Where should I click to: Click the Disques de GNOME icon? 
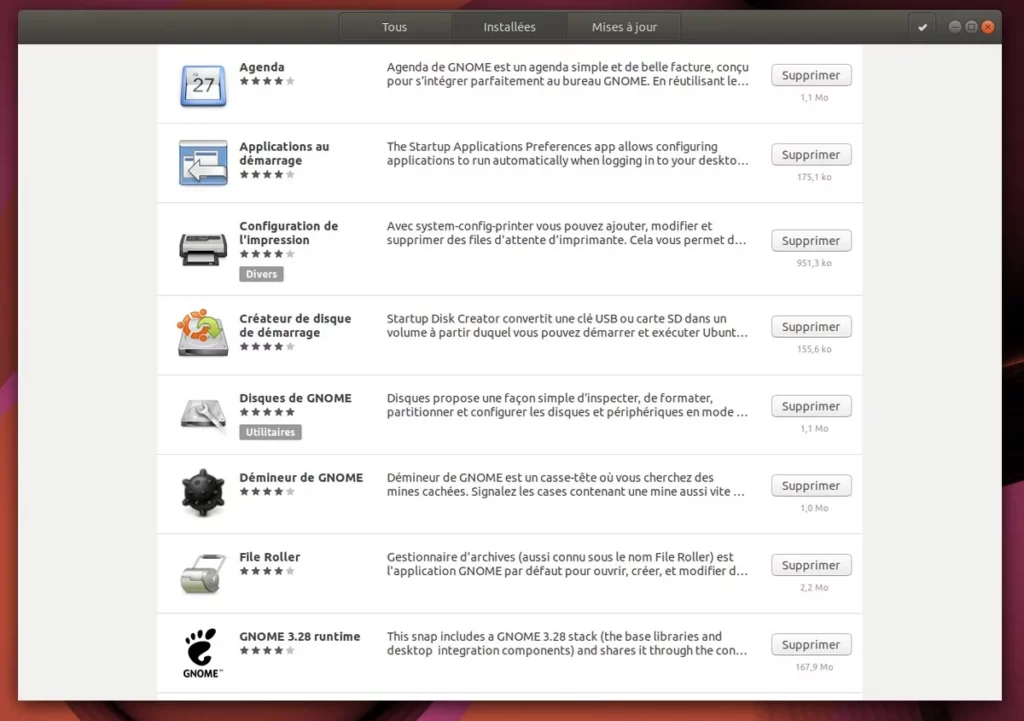pos(203,413)
